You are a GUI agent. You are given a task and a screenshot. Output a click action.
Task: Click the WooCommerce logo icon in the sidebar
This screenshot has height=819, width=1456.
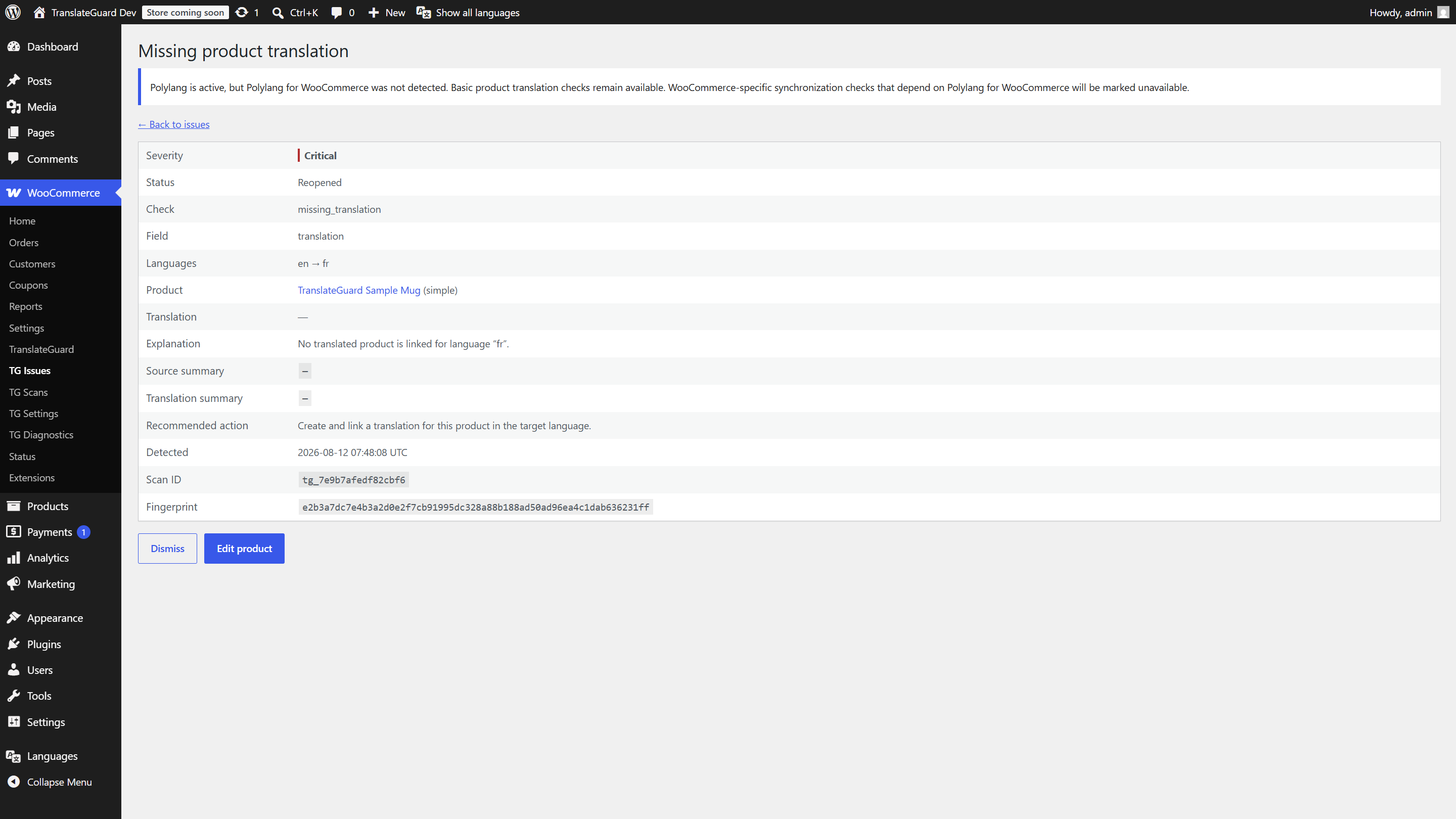point(14,193)
